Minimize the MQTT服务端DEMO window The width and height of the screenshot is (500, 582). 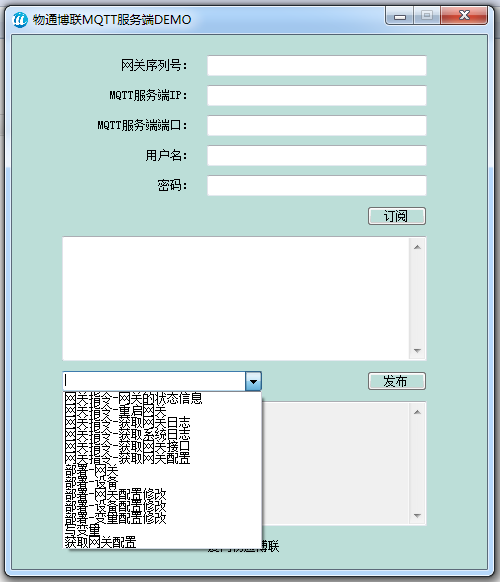coord(400,16)
